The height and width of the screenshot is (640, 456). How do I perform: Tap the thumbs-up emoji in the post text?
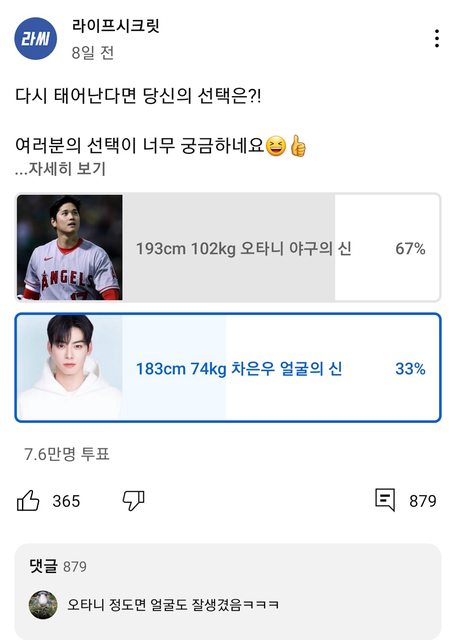[x=298, y=146]
